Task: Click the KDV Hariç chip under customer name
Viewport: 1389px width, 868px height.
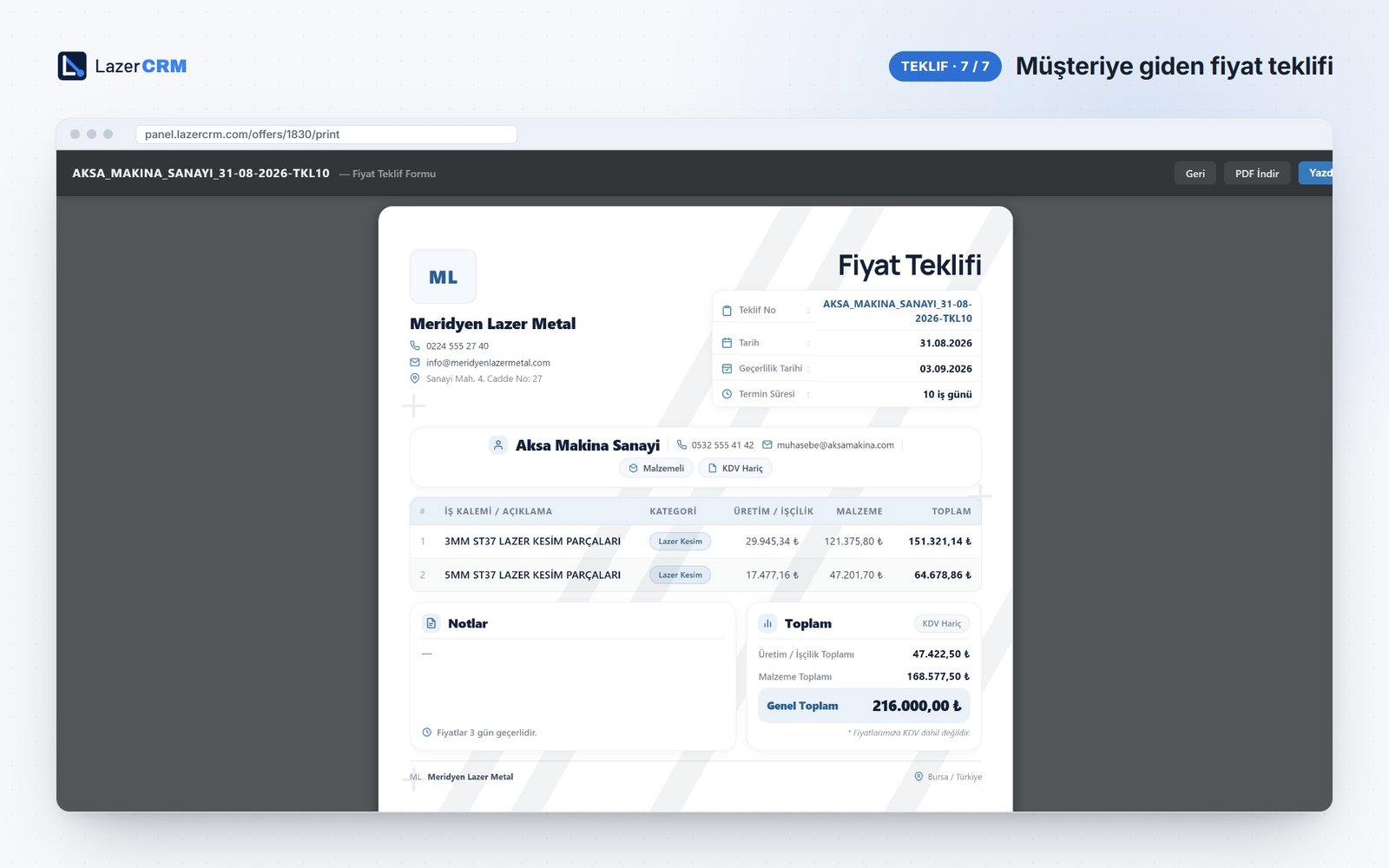Action: click(735, 469)
